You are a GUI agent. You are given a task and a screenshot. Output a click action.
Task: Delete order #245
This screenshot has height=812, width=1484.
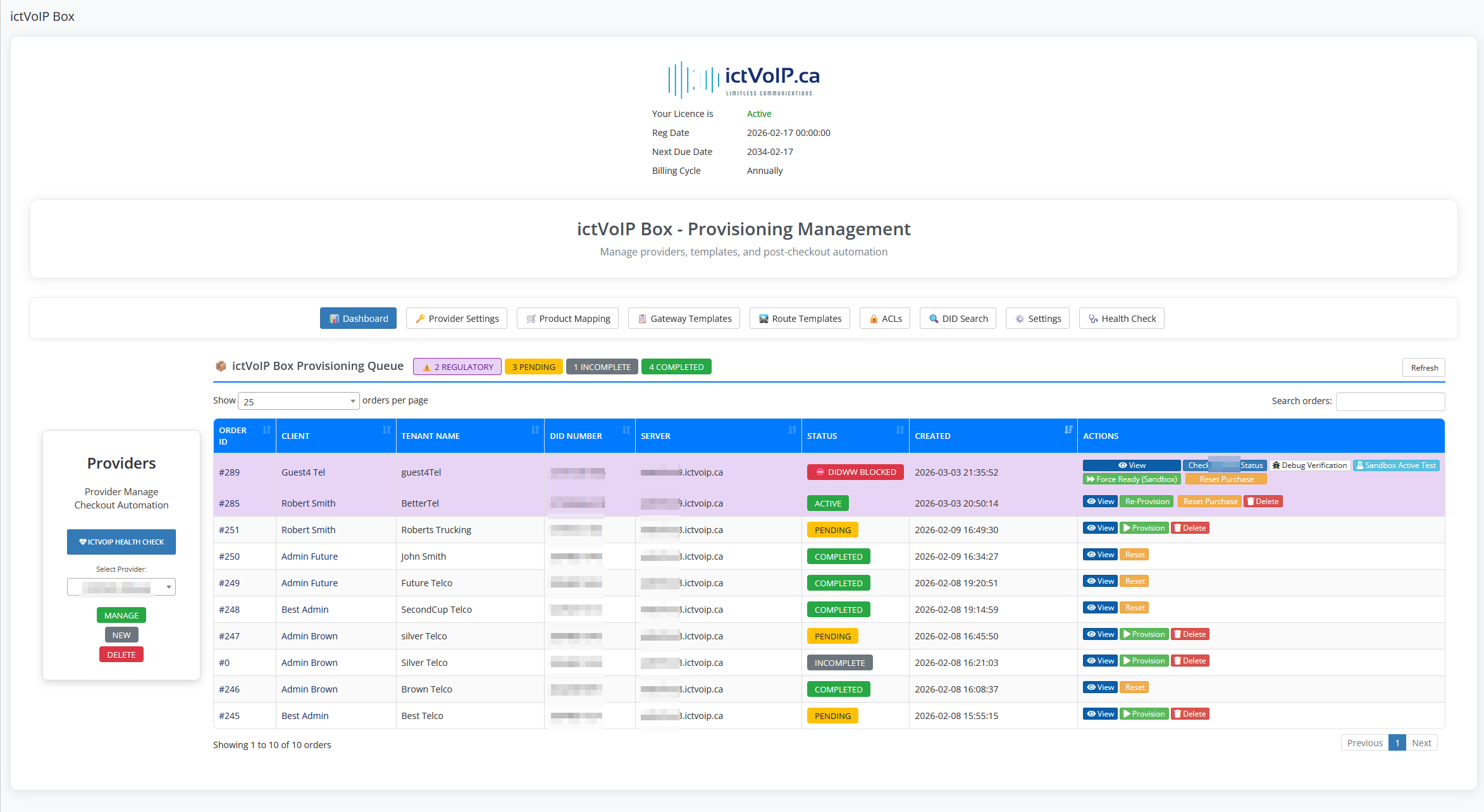[x=1189, y=714]
